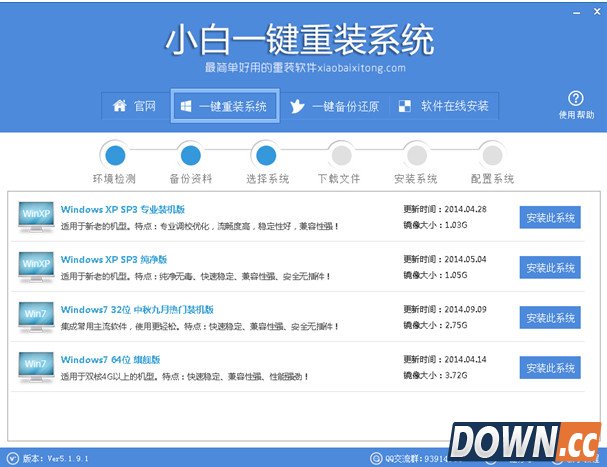Click Windows7 64位 旗舰版 title link
The image size is (607, 467).
click(x=109, y=359)
